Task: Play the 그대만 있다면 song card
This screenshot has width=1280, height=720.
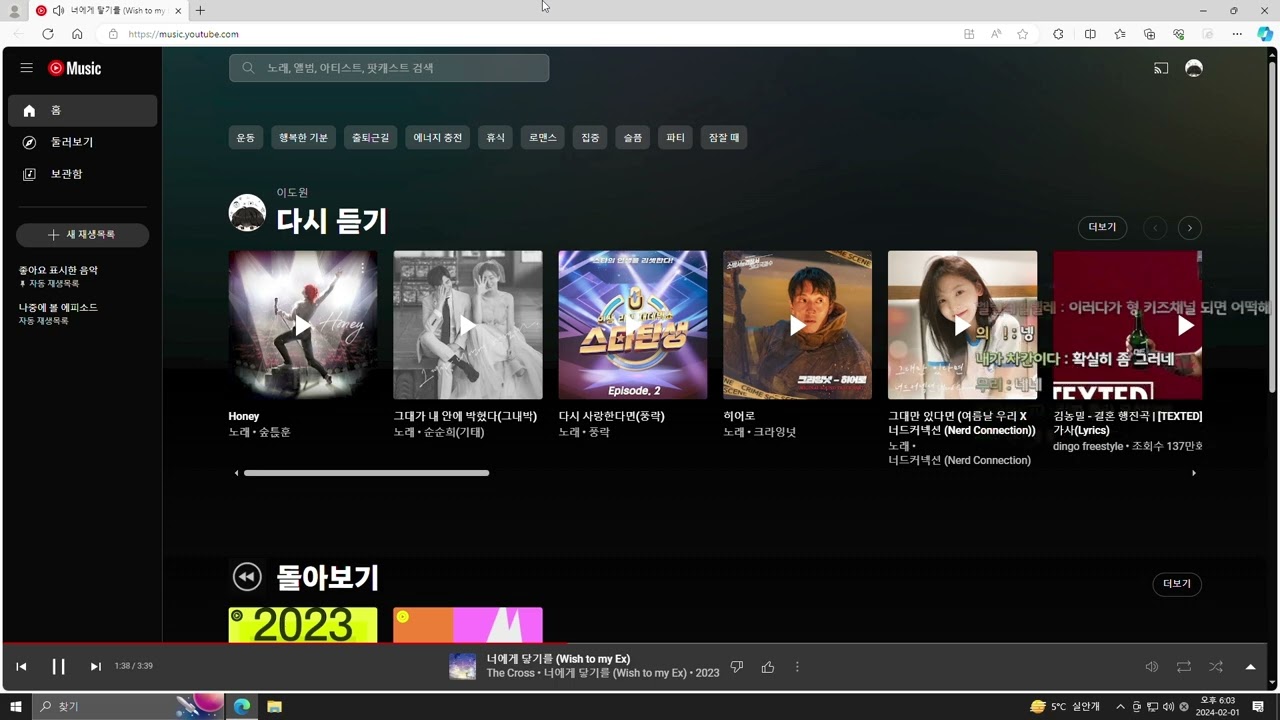Action: coord(963,325)
